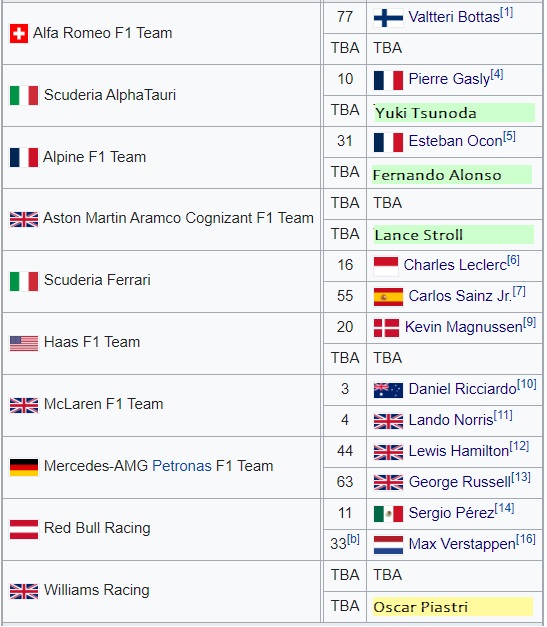Image resolution: width=547 pixels, height=627 pixels.
Task: Select the green Fernando Alonso entry
Action: pos(452,175)
